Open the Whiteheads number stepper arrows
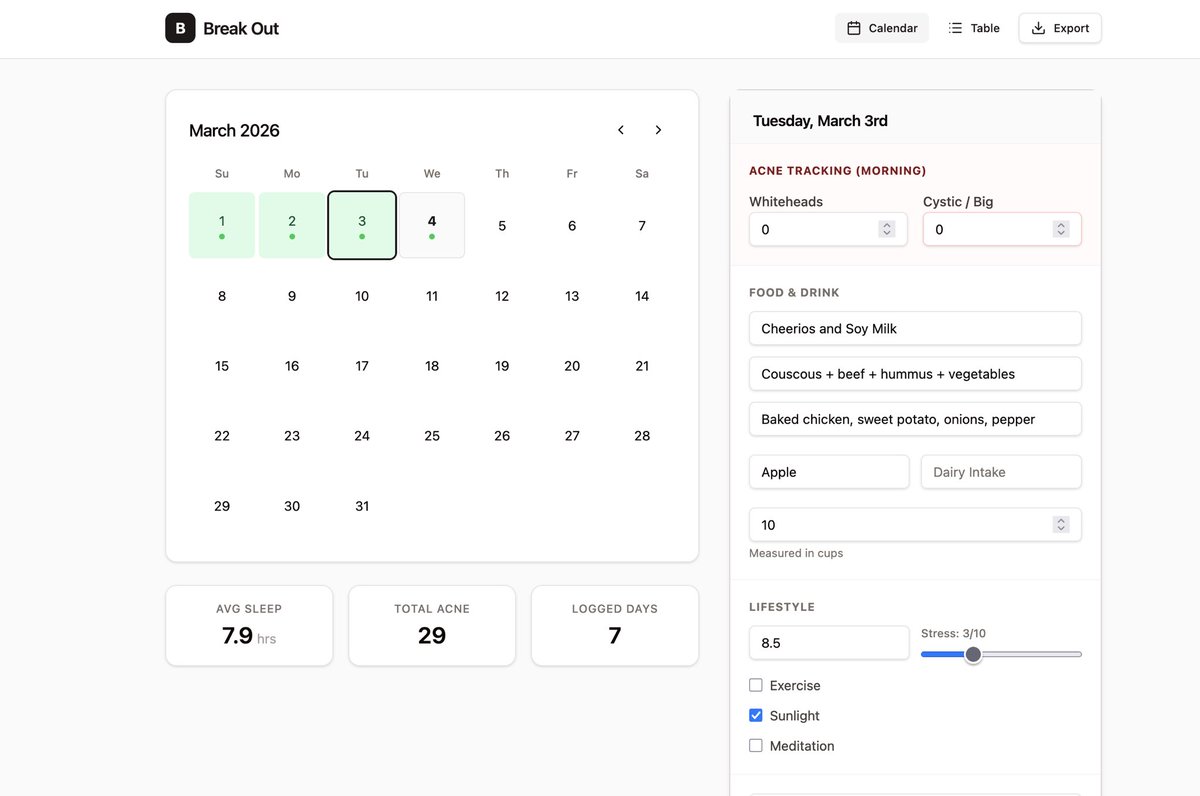 click(886, 229)
